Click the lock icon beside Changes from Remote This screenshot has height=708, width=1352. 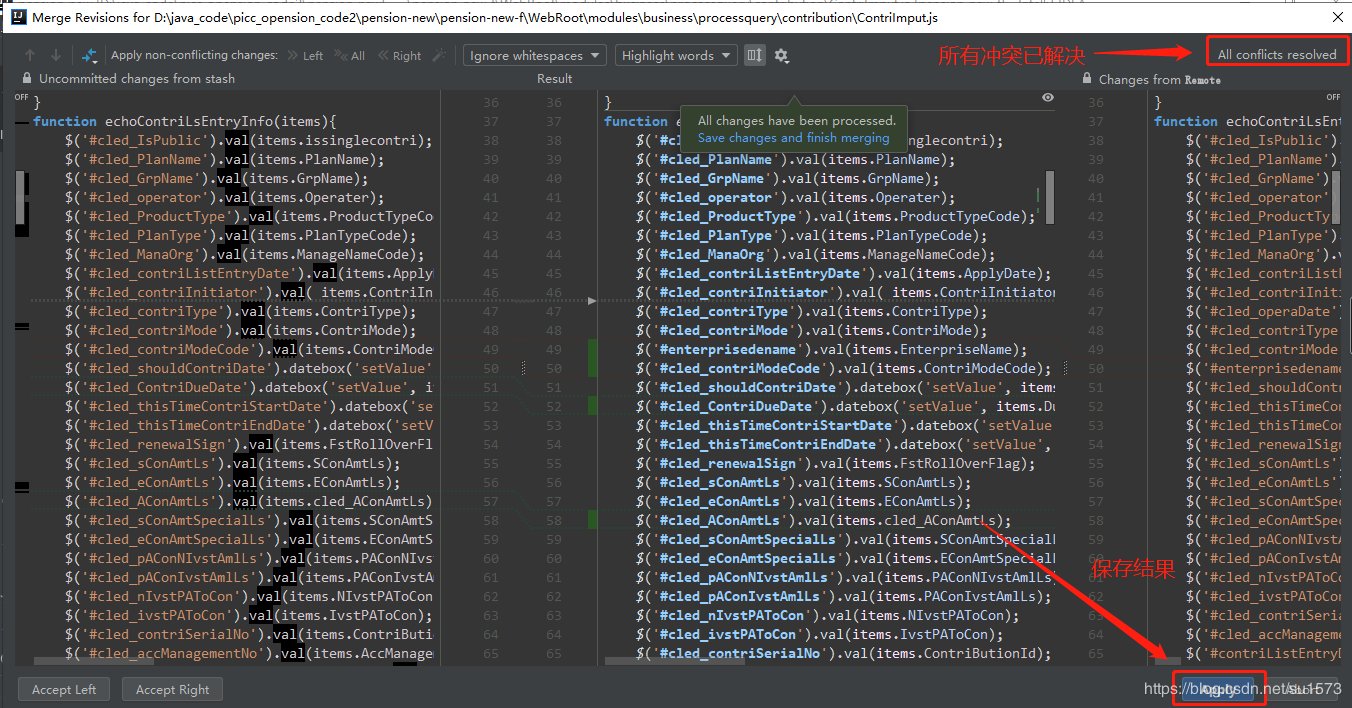tap(1087, 79)
